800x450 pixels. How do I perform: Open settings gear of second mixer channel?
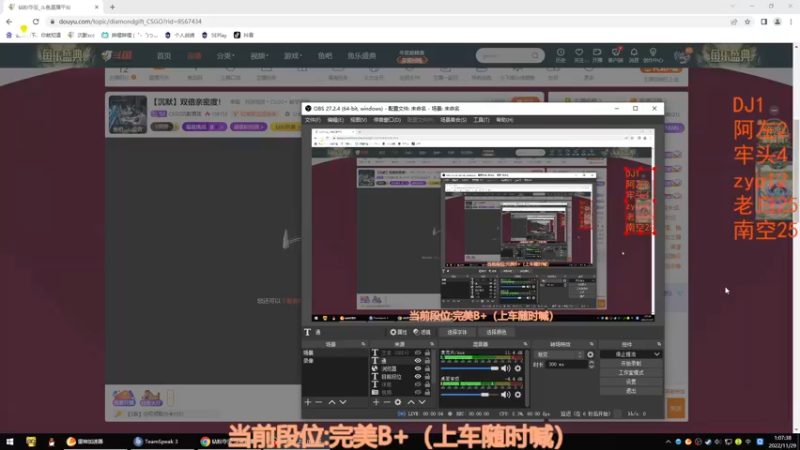click(x=518, y=394)
